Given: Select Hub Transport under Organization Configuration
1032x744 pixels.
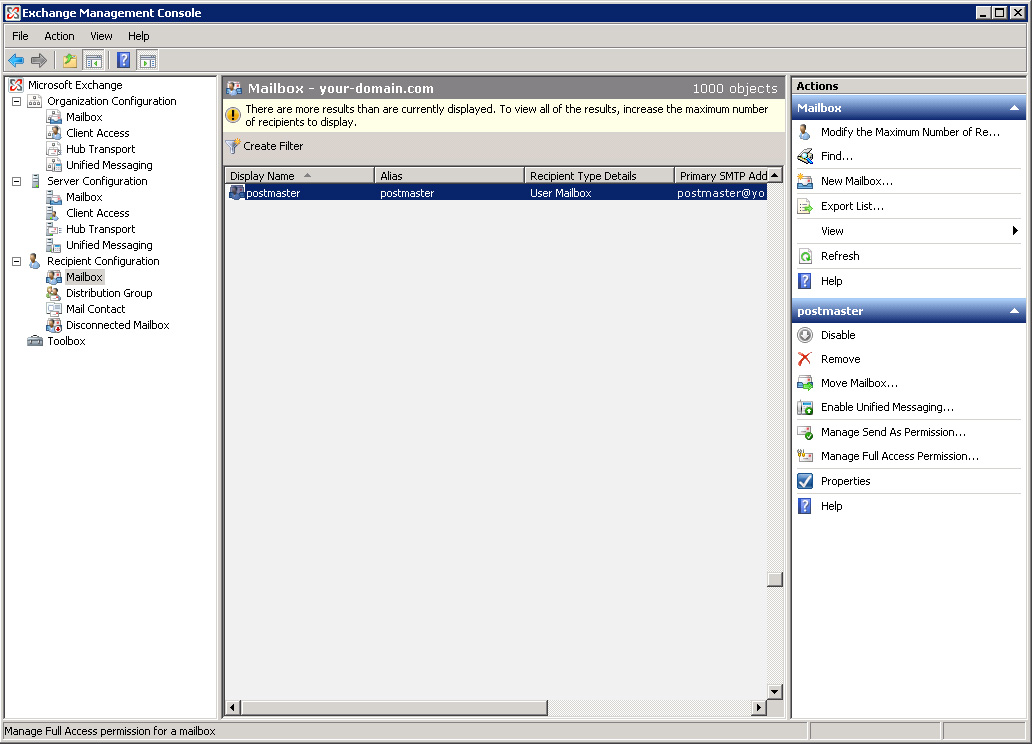Looking at the screenshot, I should pos(100,149).
